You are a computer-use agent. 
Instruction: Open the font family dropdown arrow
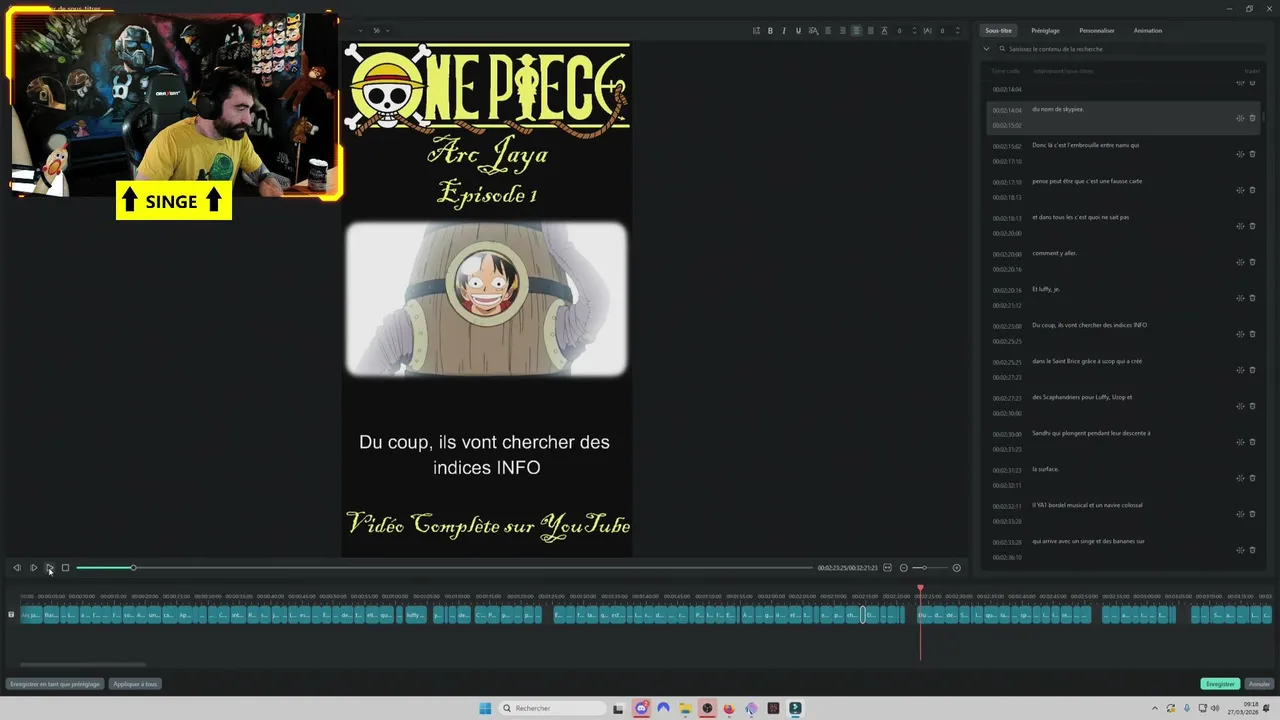pos(360,31)
